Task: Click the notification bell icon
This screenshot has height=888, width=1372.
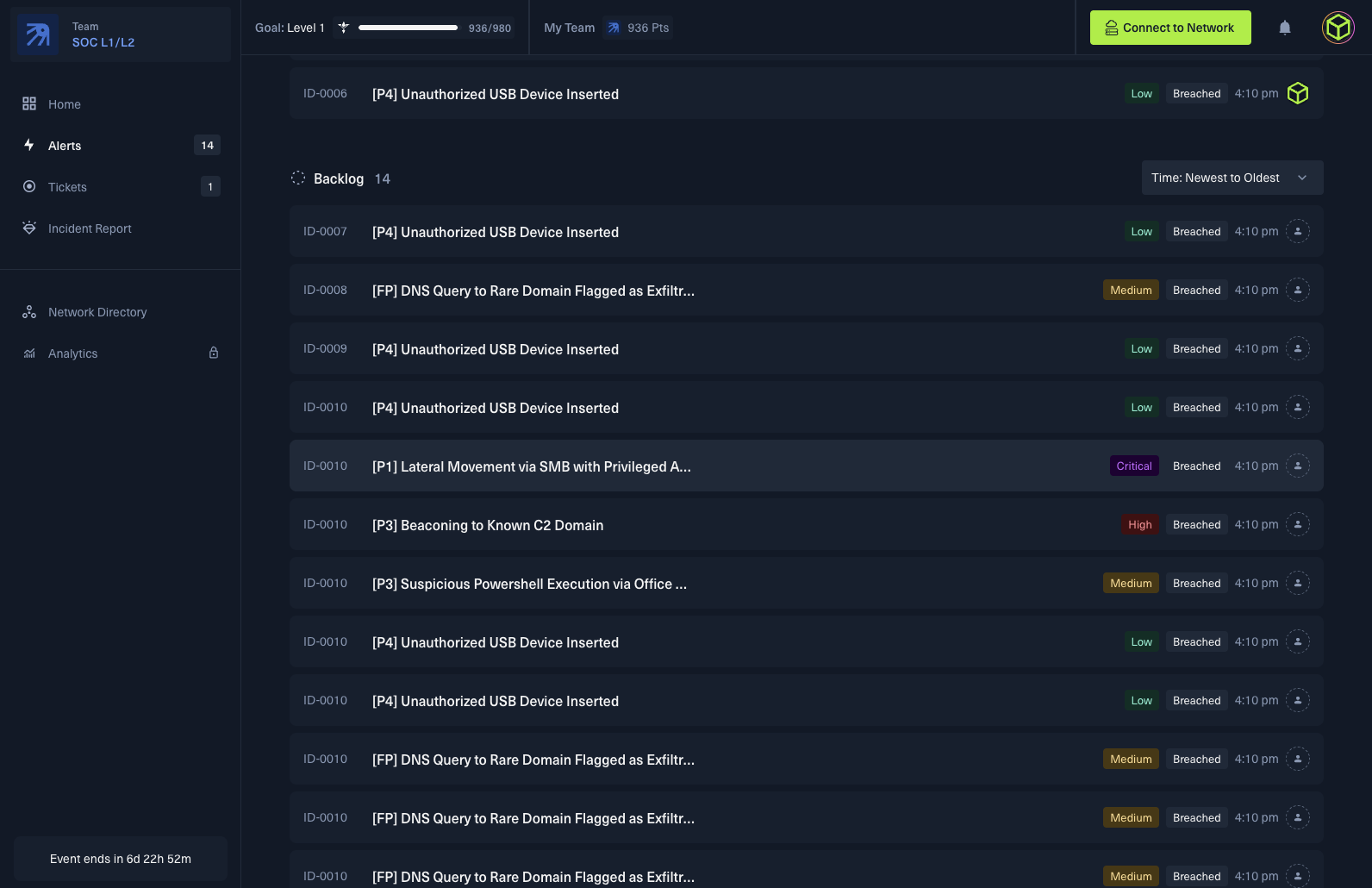Action: 1285,28
